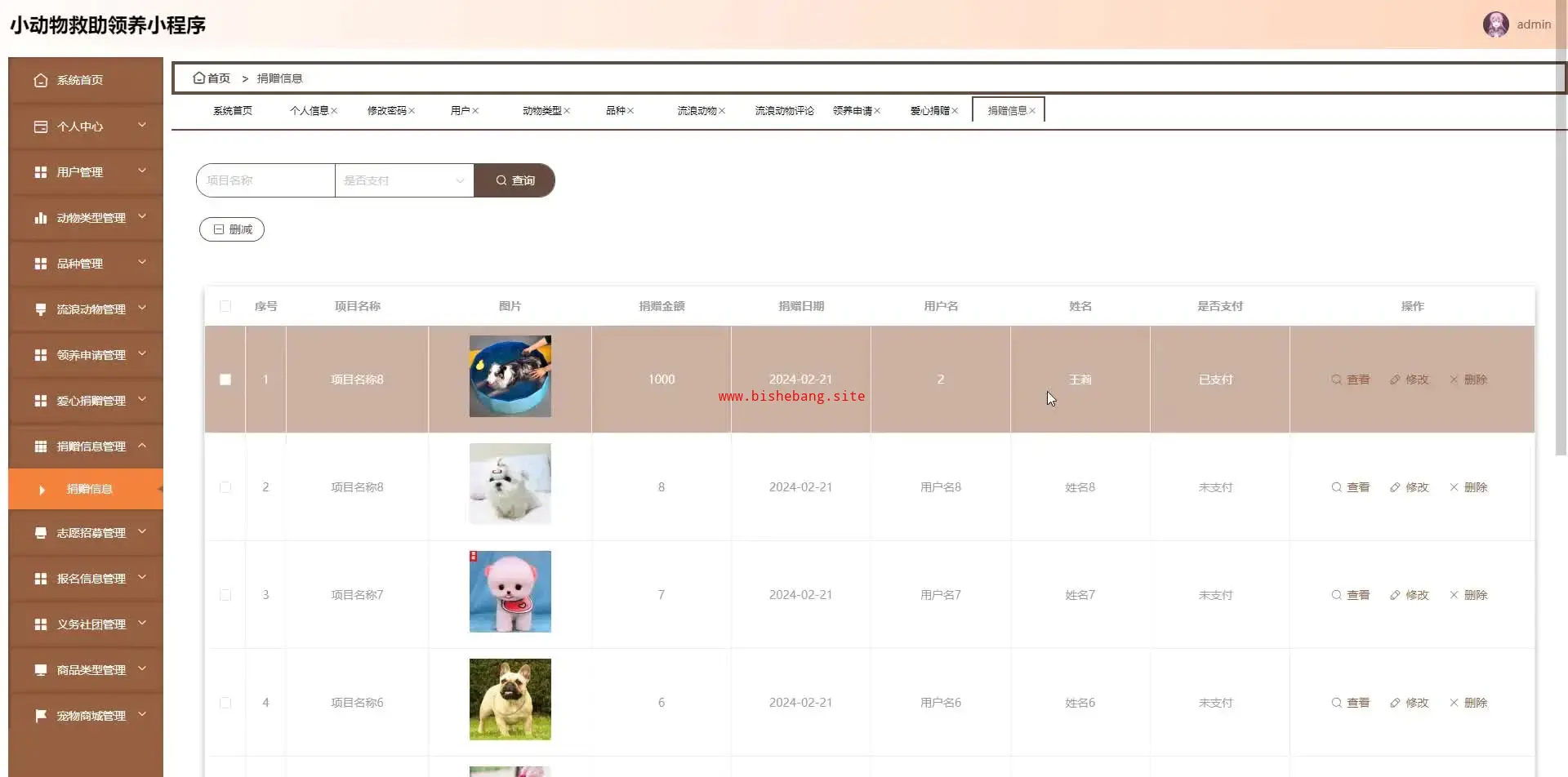The width and height of the screenshot is (1568, 777).
Task: Delete the record for 王莉
Action: click(1468, 380)
